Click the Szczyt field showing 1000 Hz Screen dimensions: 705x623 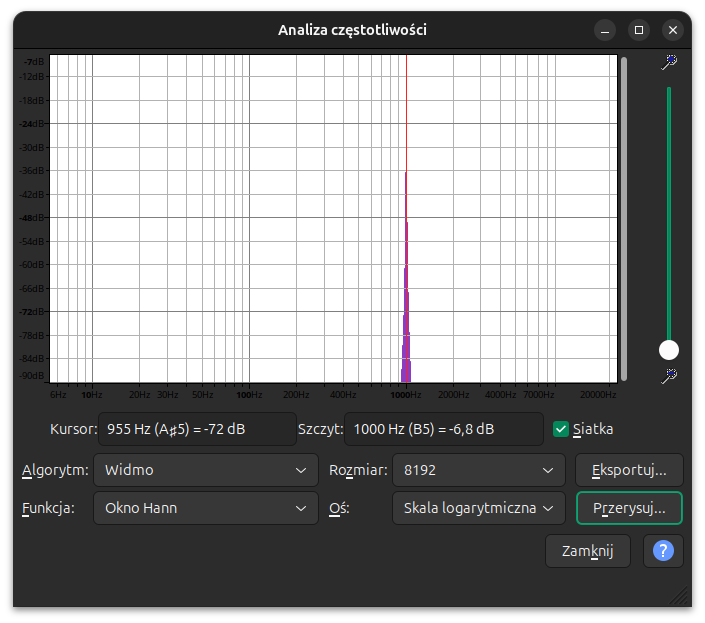click(x=444, y=429)
